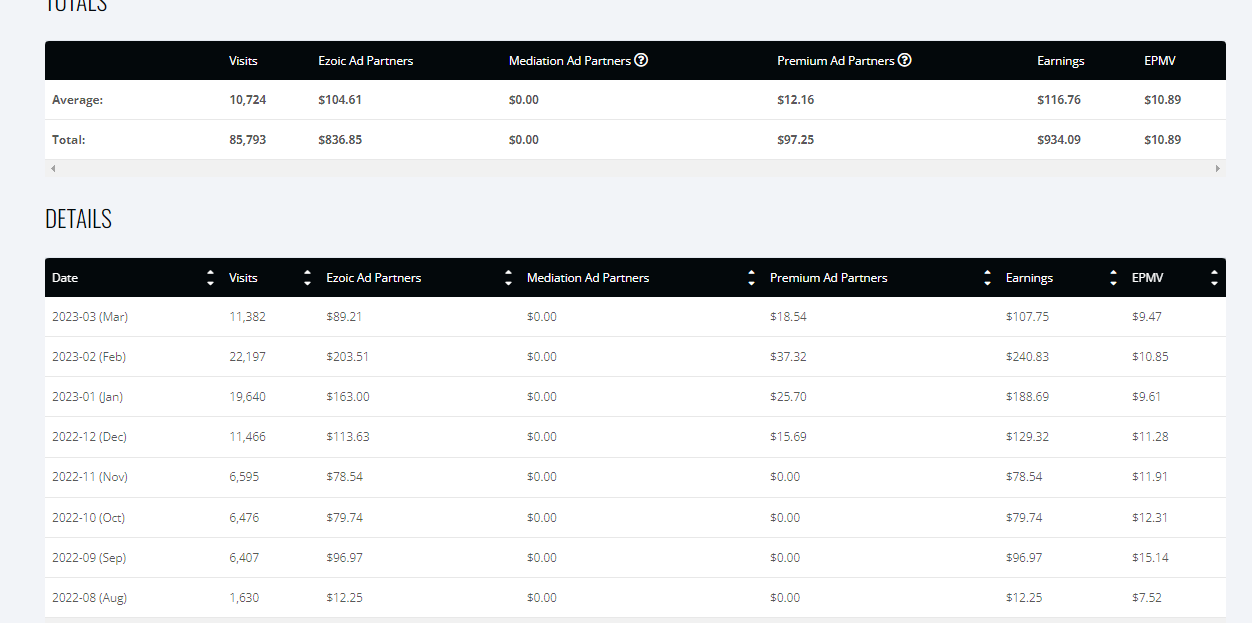Click January earnings $188.69
The image size is (1252, 623).
1028,396
